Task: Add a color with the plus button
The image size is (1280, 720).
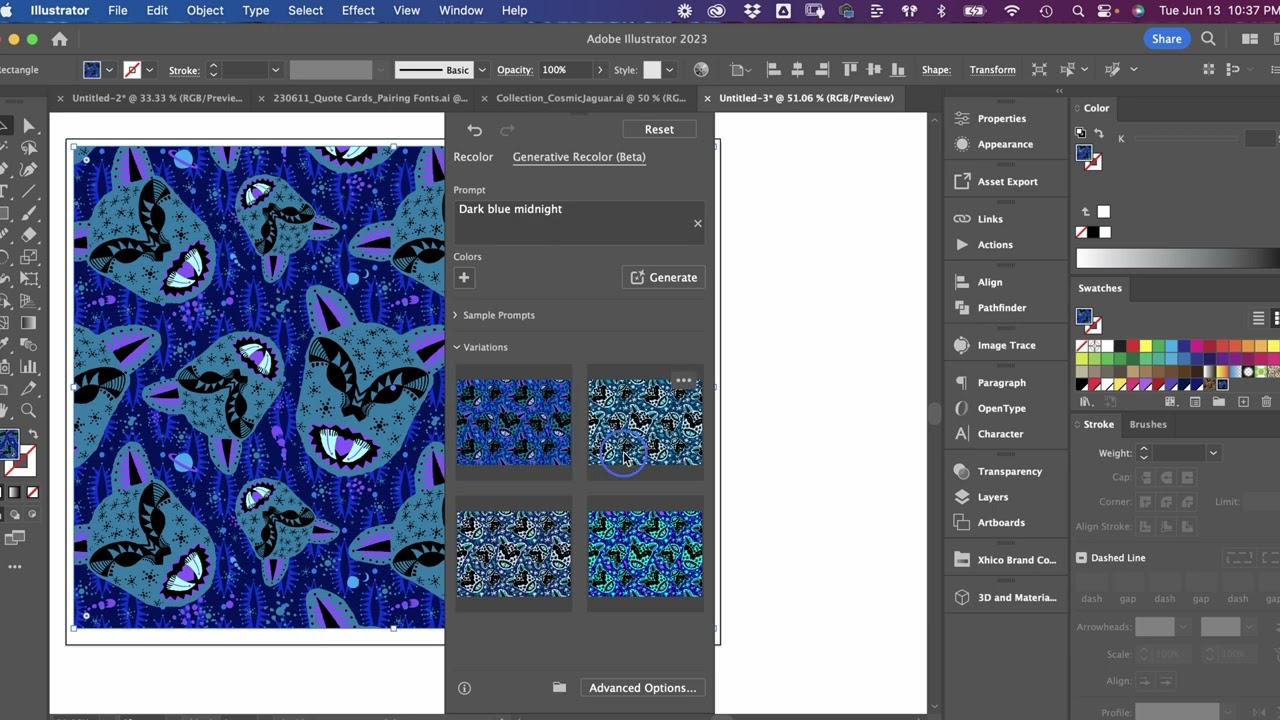Action: pos(464,278)
